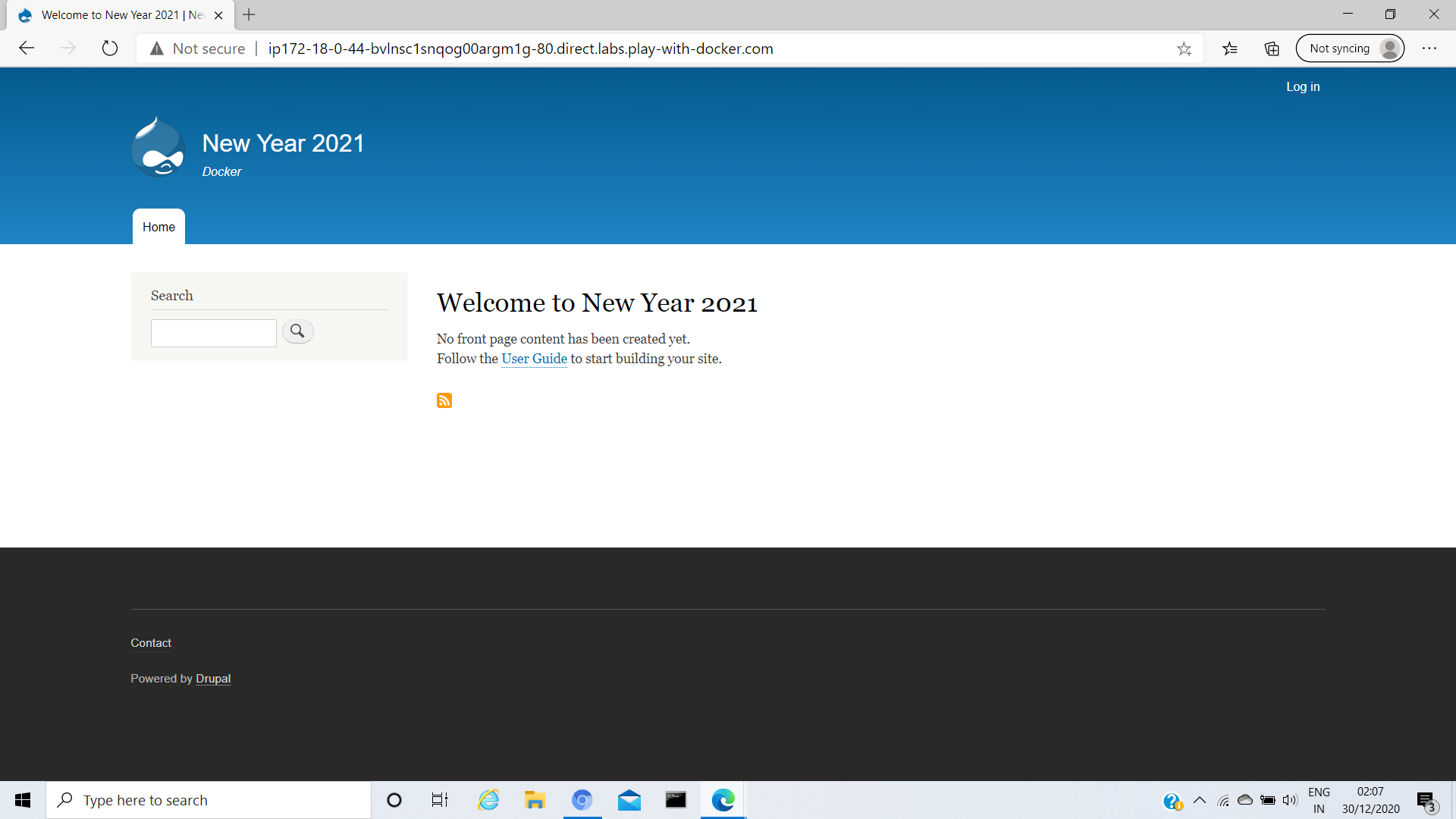This screenshot has height=819, width=1456.
Task: Open the Favorites list icon
Action: coord(1230,48)
